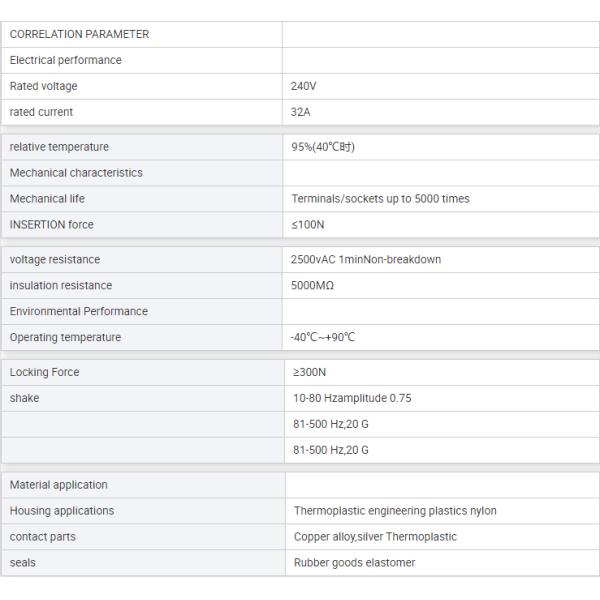Click the 2500vAC 1minNon-breakdown value
The height and width of the screenshot is (600, 600).
point(366,259)
